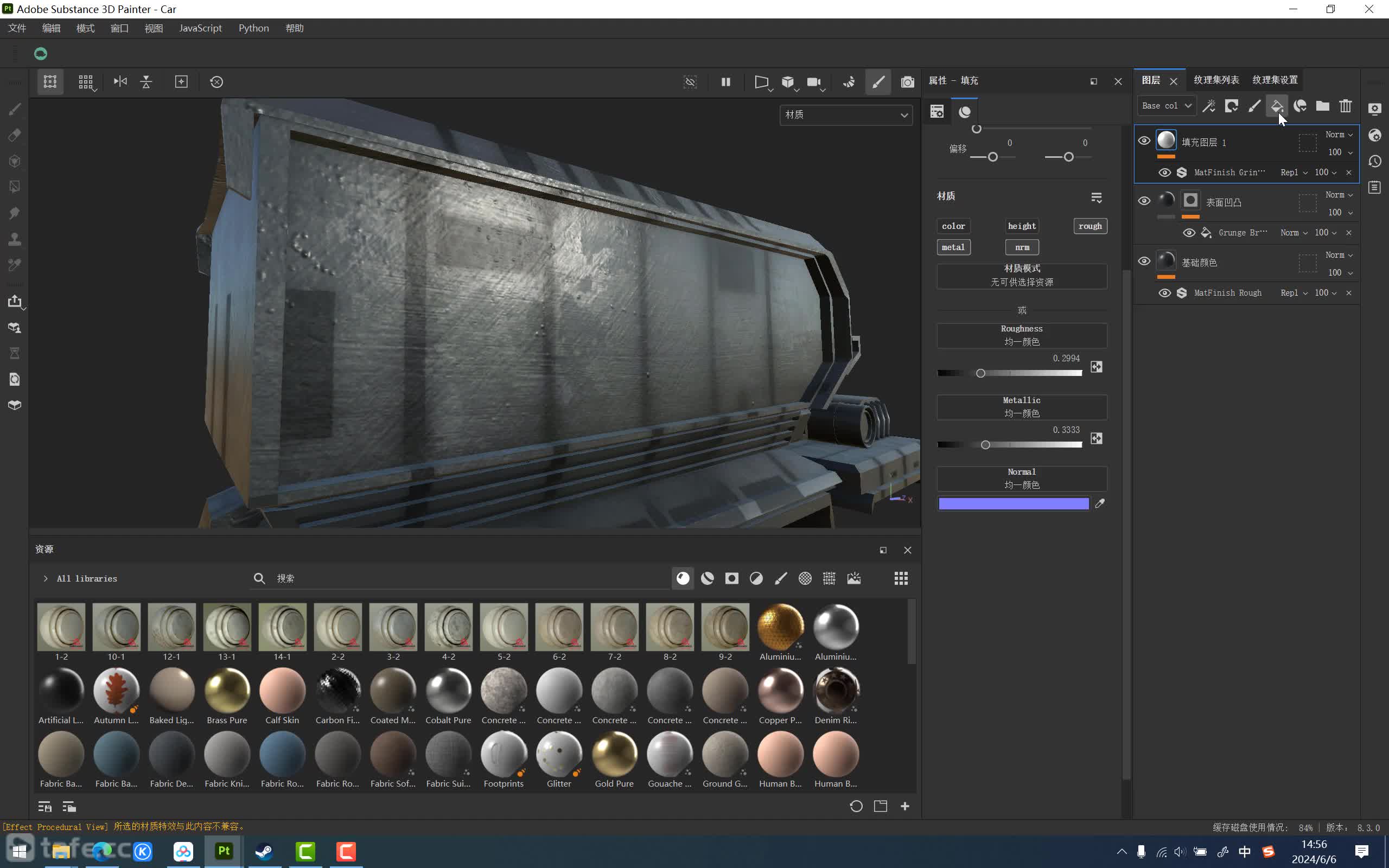Open the 编辑 menu
This screenshot has width=1389, height=868.
[x=51, y=28]
